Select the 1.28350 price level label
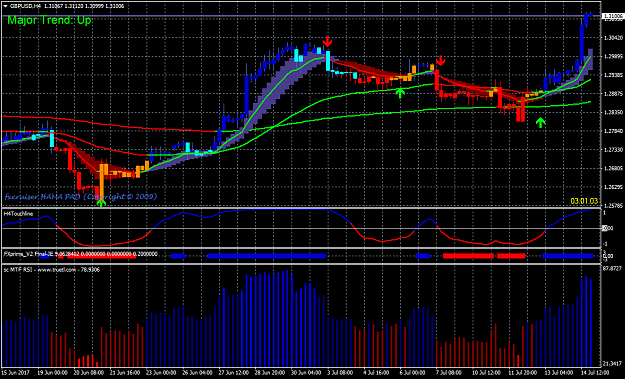This screenshot has width=625, height=379. pos(613,112)
